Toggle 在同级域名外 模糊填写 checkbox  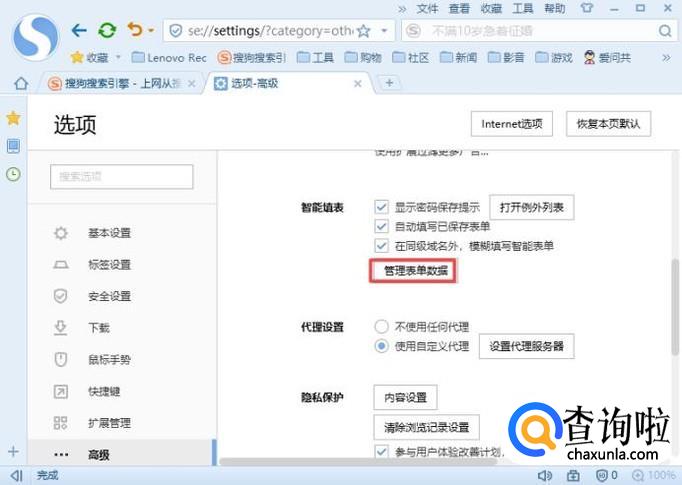tap(381, 246)
